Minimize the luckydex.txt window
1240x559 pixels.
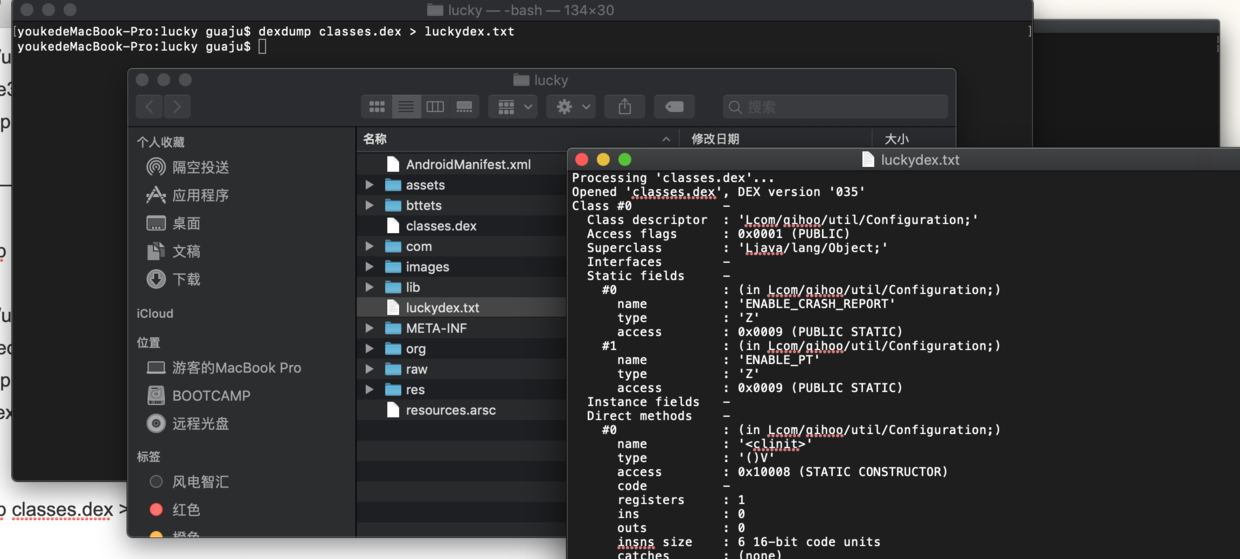click(603, 159)
